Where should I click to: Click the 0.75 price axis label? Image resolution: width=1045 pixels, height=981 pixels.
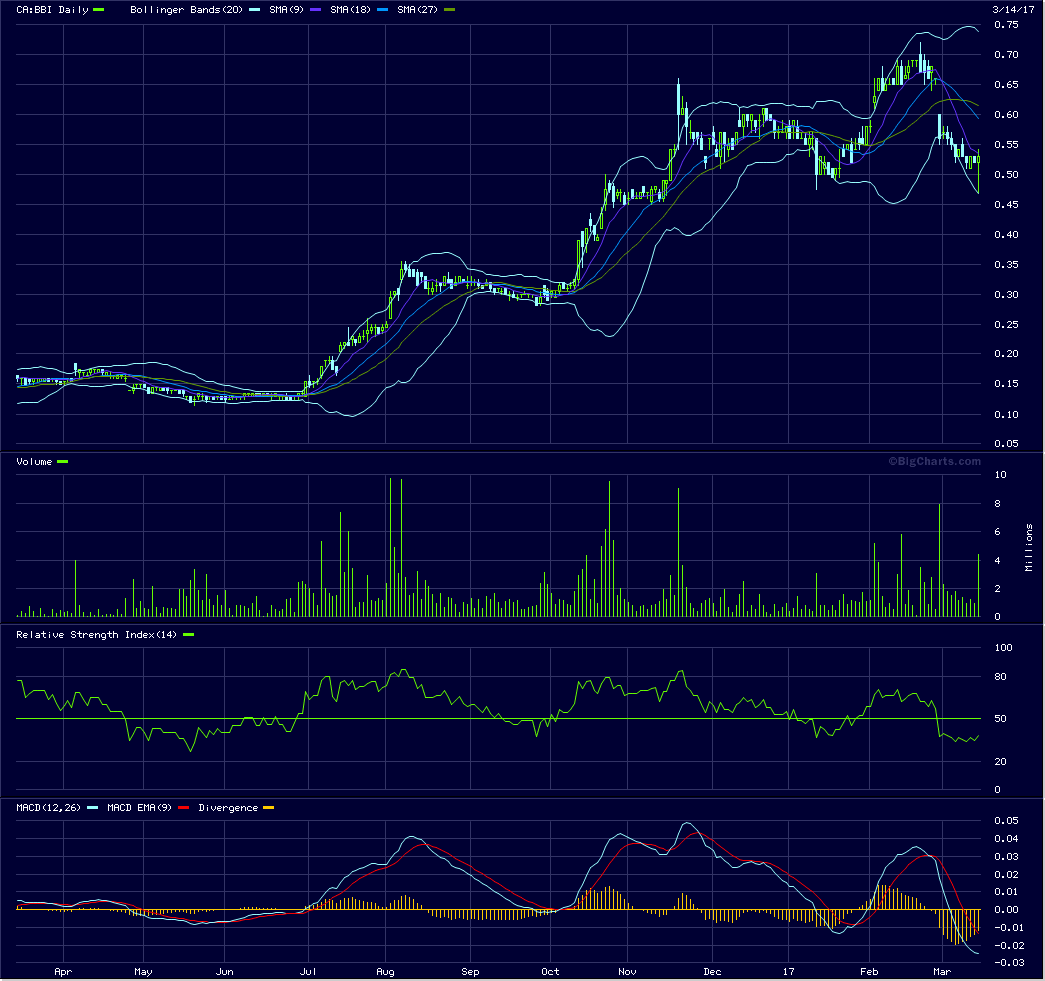pyautogui.click(x=1006, y=26)
